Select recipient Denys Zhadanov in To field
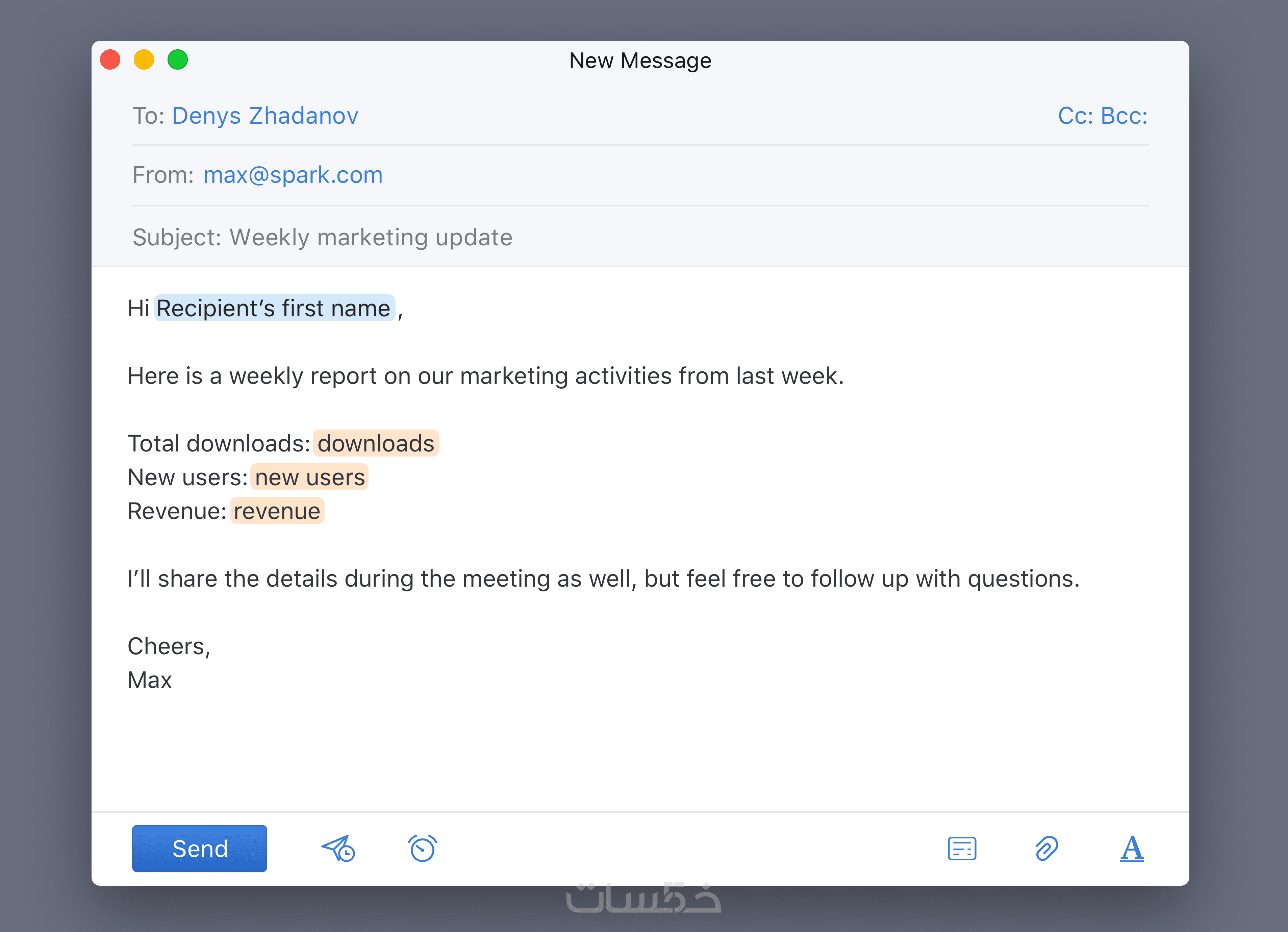 (265, 116)
